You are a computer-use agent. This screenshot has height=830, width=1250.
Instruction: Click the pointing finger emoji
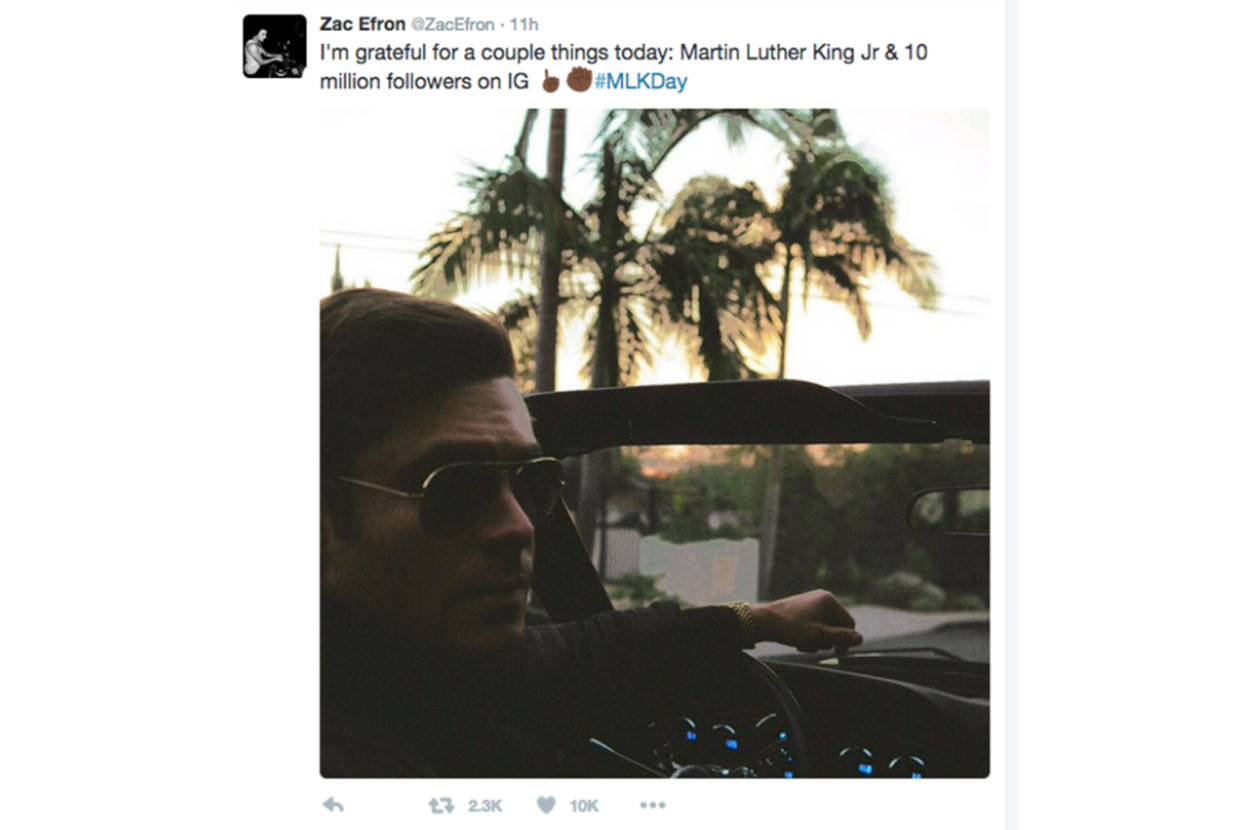coord(550,81)
